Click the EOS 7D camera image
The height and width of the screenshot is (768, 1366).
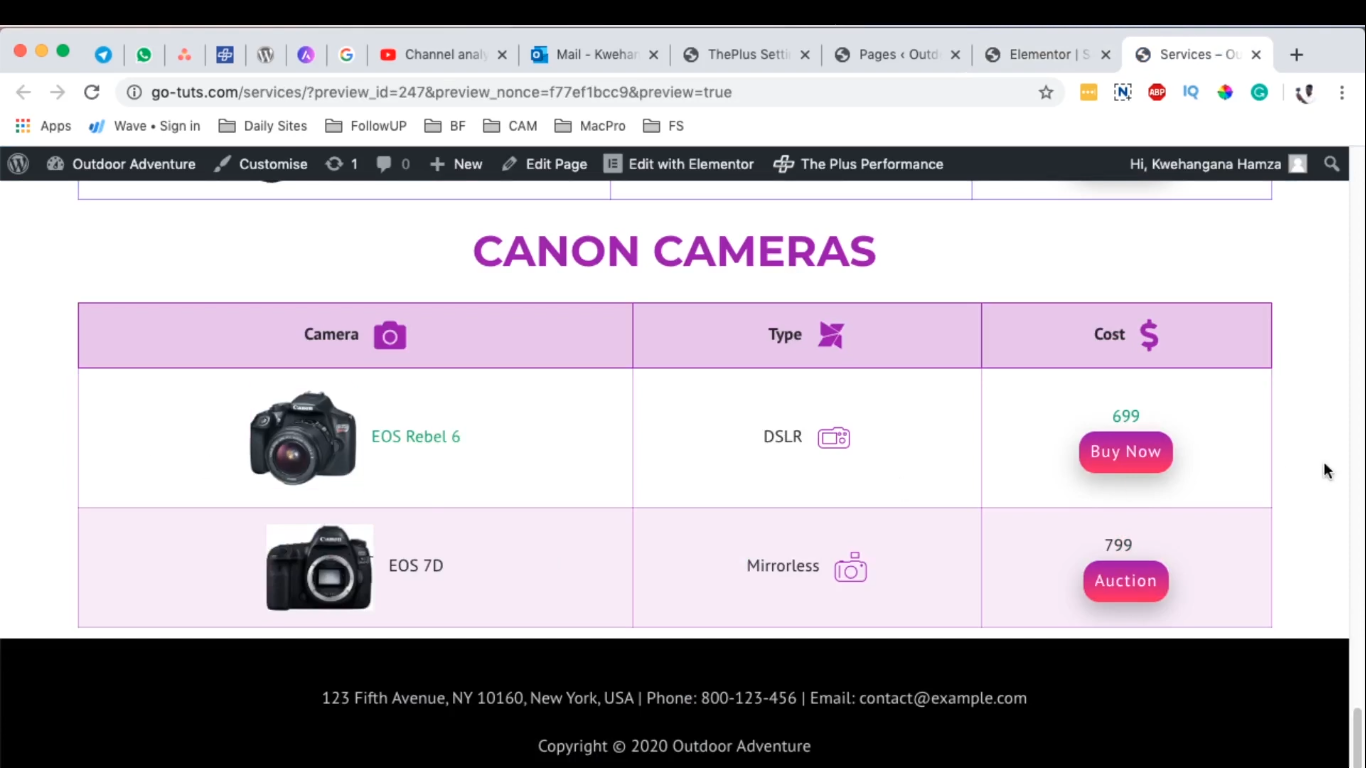[x=319, y=567]
